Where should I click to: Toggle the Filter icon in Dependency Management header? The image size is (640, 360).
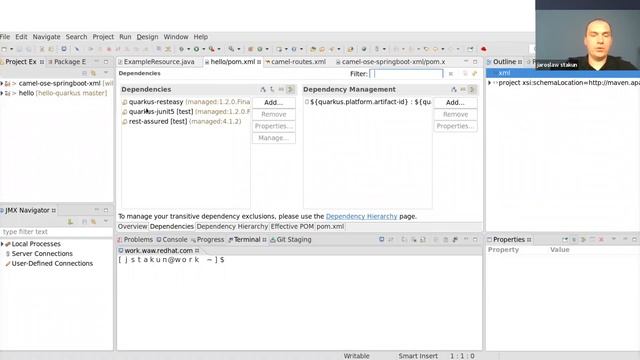(472, 89)
